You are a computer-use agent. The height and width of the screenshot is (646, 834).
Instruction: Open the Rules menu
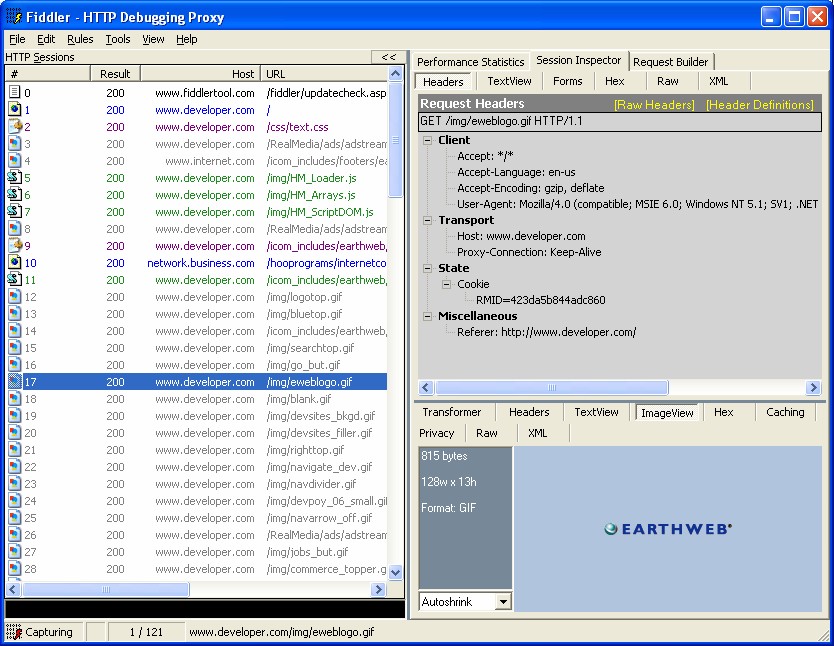coord(80,39)
